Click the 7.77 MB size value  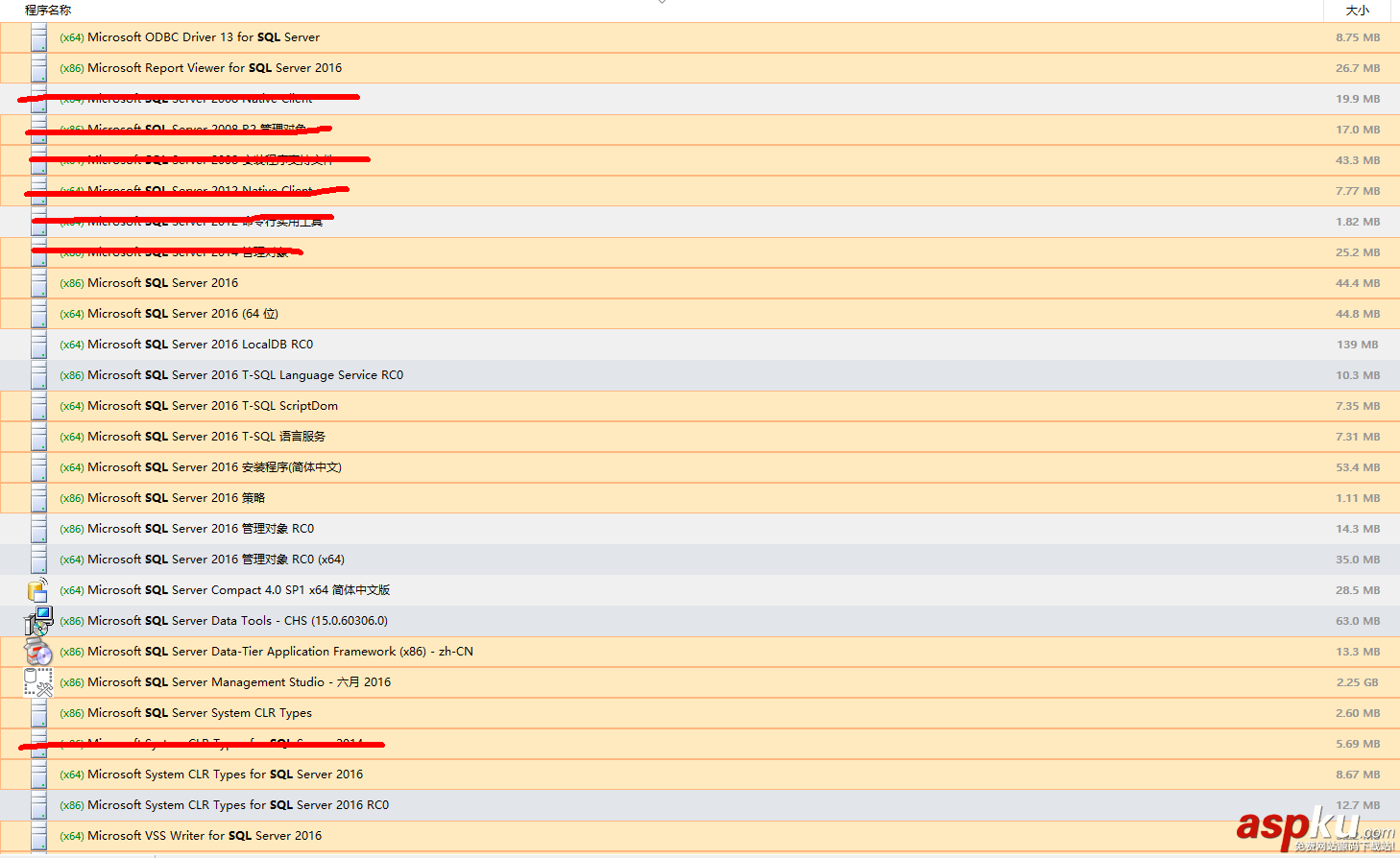[1358, 191]
